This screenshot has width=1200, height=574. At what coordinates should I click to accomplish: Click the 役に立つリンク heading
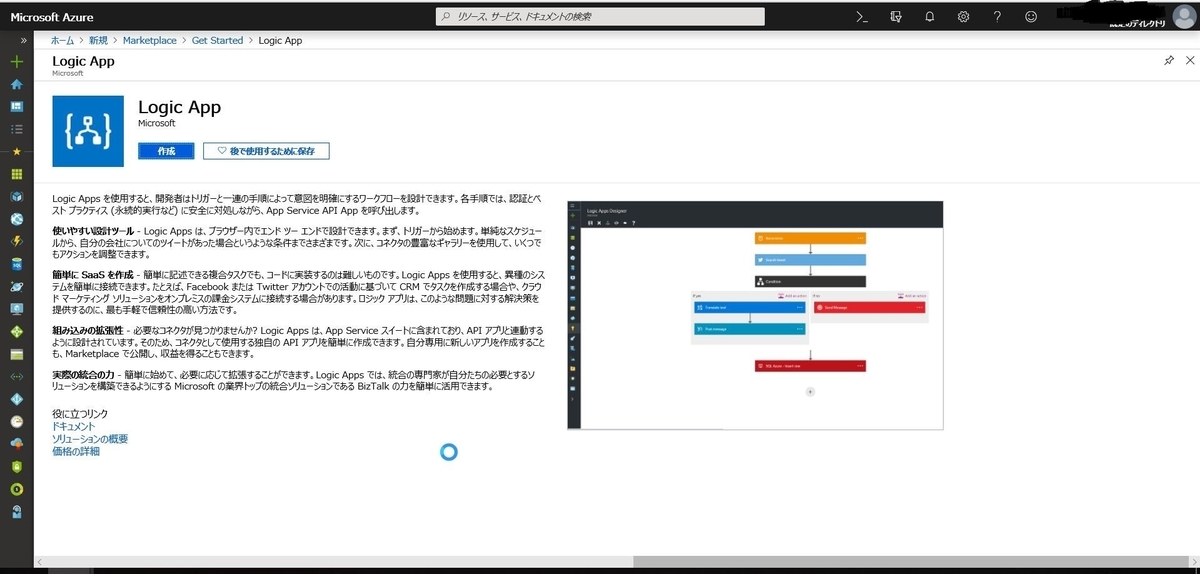[80, 414]
